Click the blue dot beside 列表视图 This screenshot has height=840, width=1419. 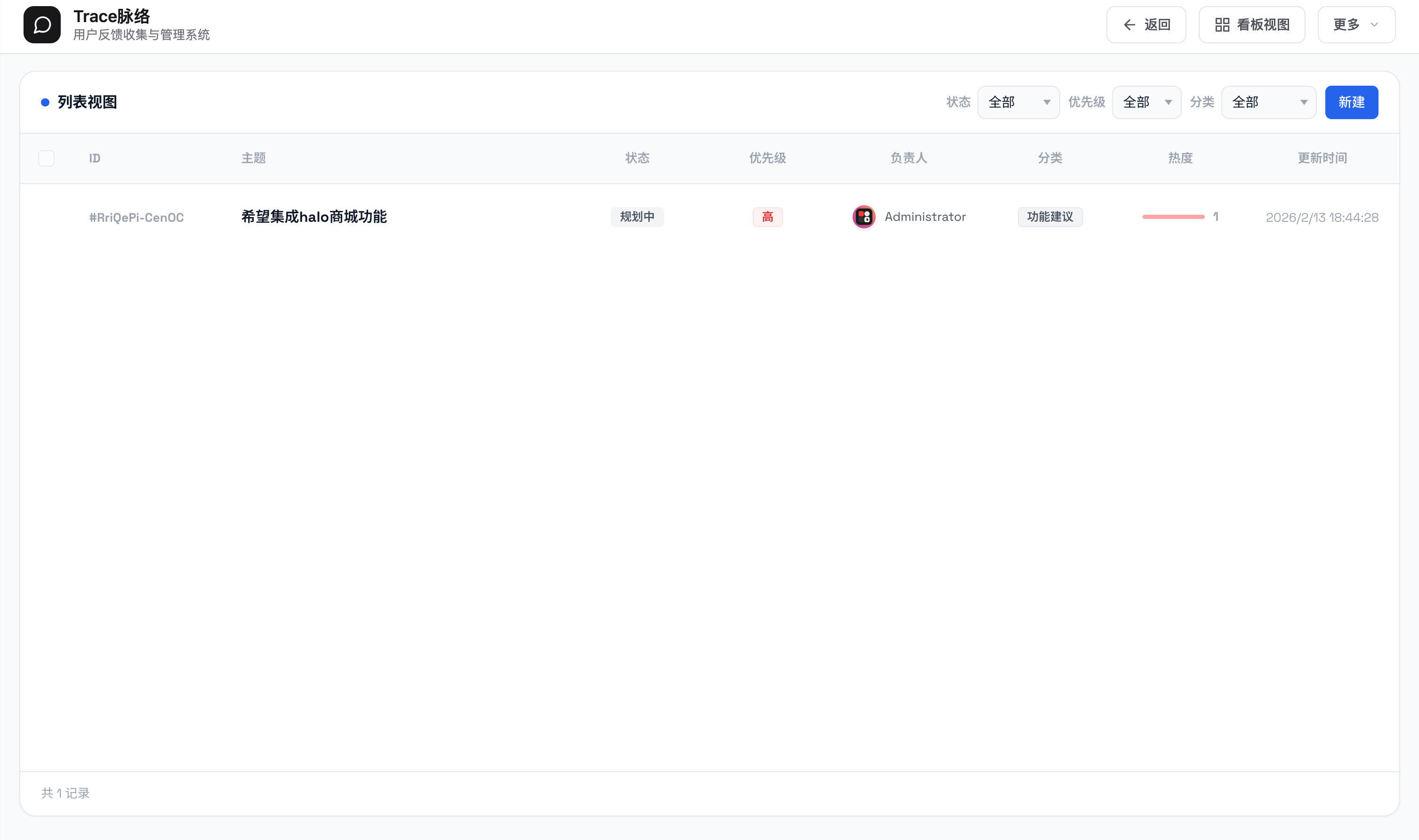click(45, 103)
